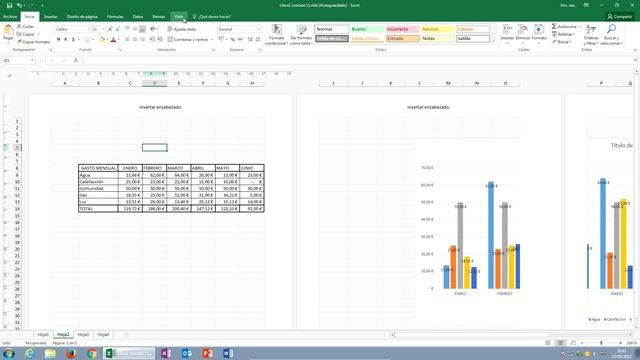The height and width of the screenshot is (360, 640).
Task: Adjust the zoom slider
Action: tap(601, 343)
